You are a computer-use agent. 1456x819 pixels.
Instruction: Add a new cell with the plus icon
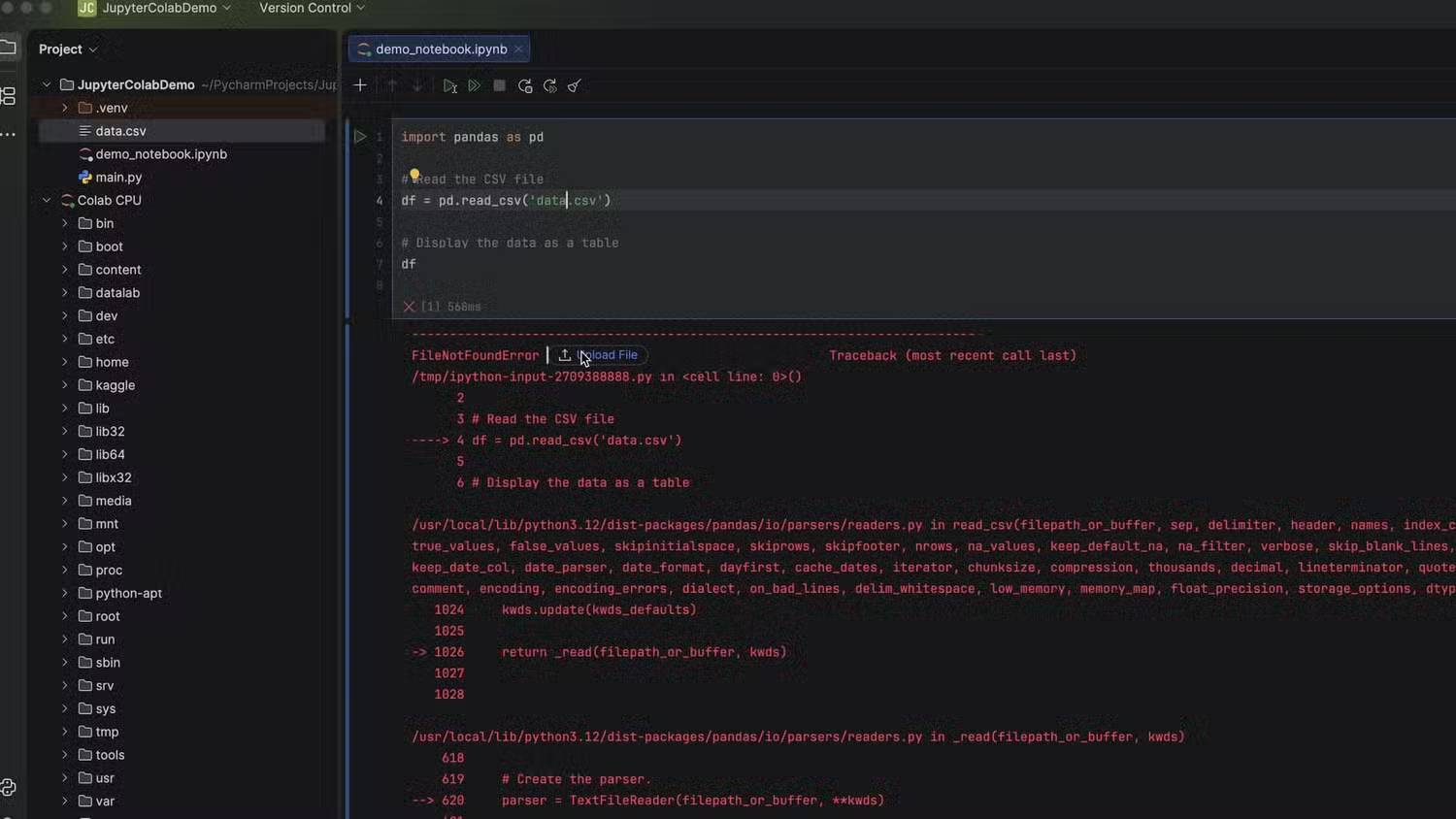(x=359, y=85)
